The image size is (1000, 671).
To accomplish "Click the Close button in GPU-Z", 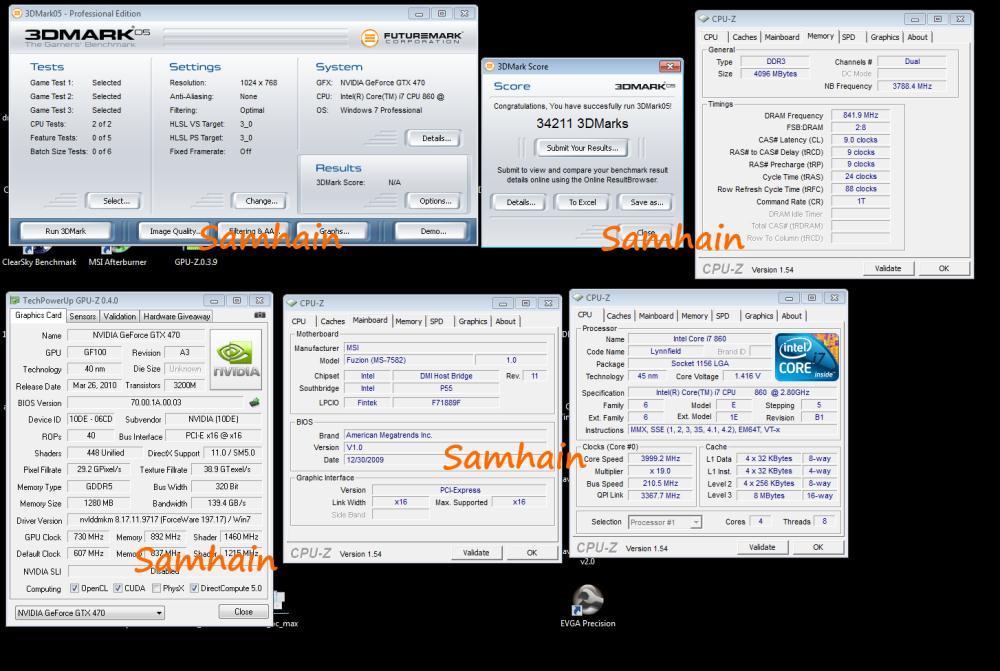I will 243,612.
